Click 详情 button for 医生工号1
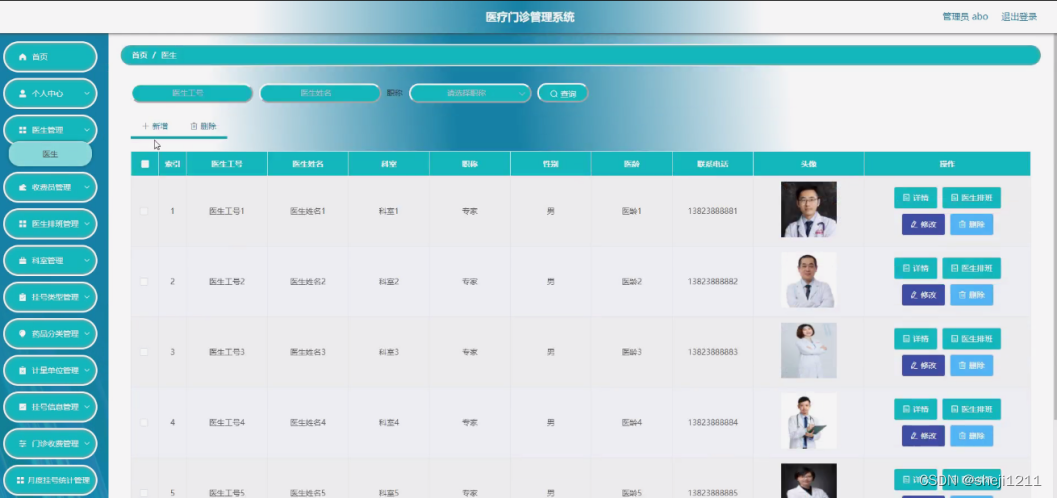Screen dimensions: 1057x498 coord(915,198)
